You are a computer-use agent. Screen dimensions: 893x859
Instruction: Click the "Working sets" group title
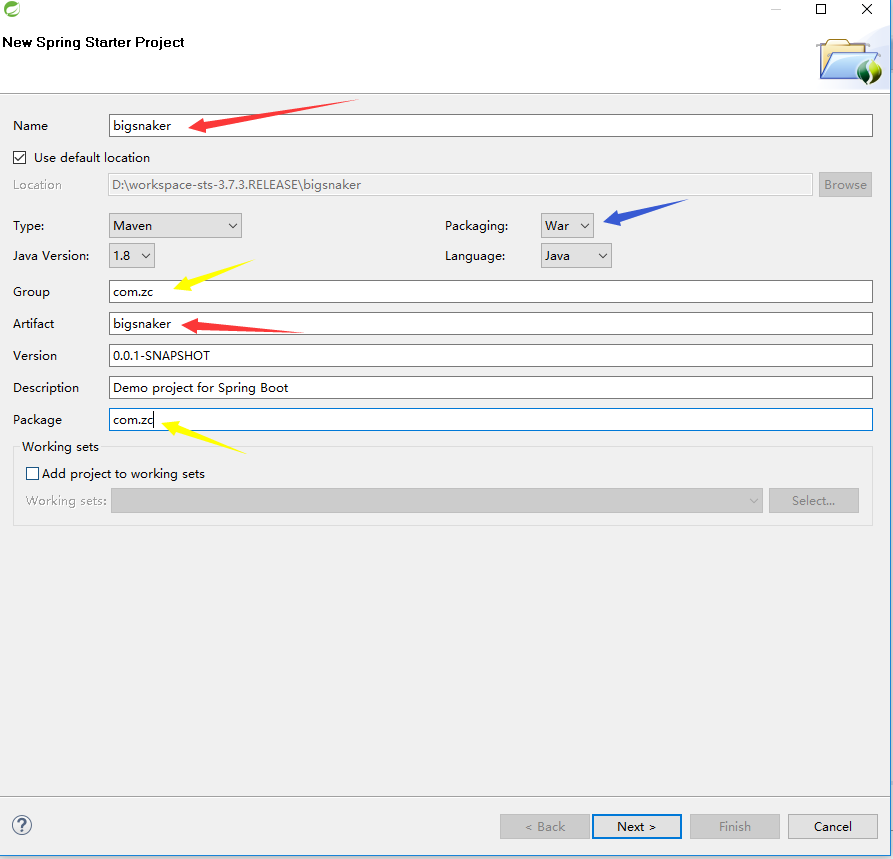tap(60, 447)
